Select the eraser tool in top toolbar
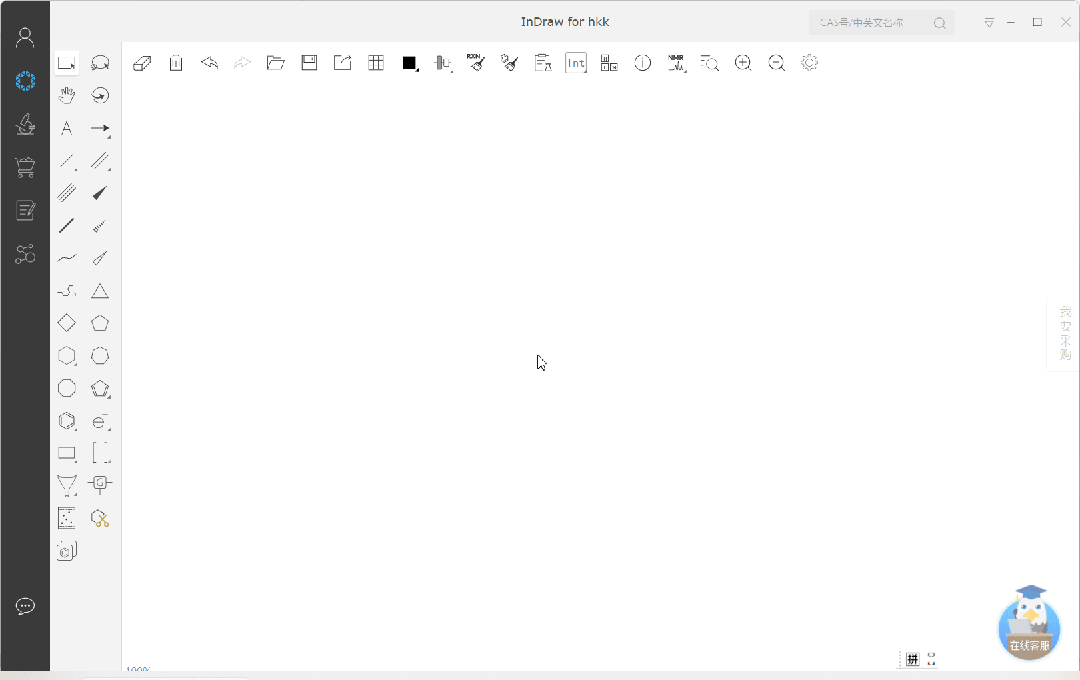Image resolution: width=1080 pixels, height=680 pixels. (142, 63)
